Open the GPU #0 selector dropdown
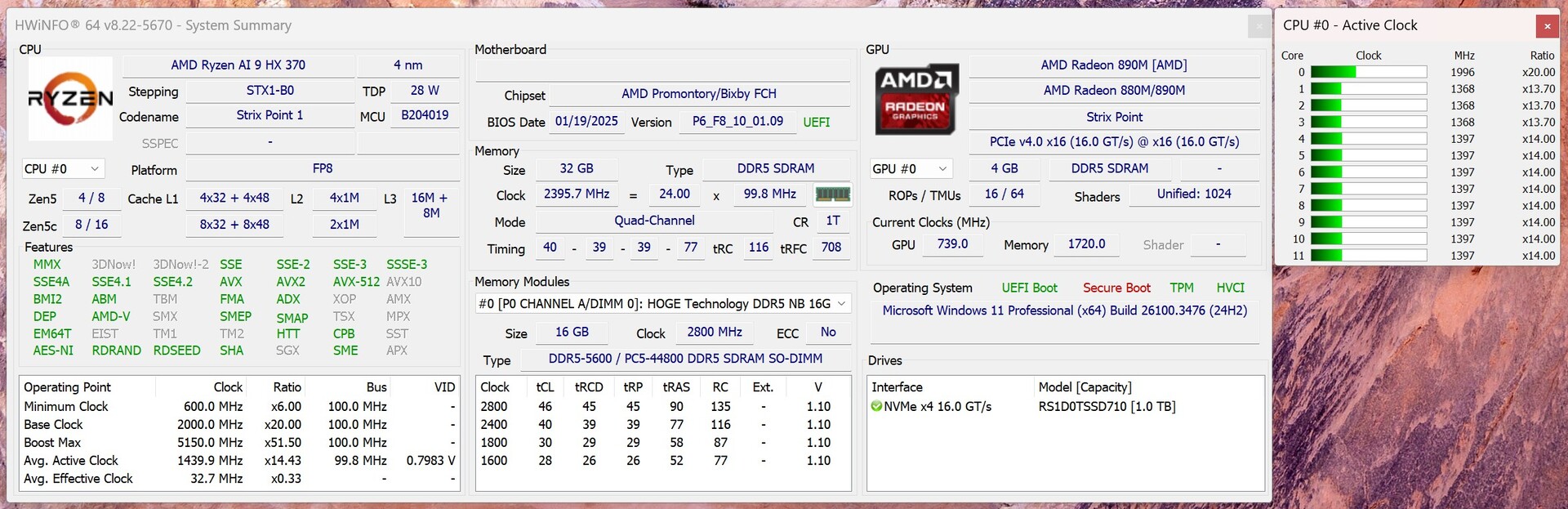This screenshot has width=1568, height=509. coord(911,169)
